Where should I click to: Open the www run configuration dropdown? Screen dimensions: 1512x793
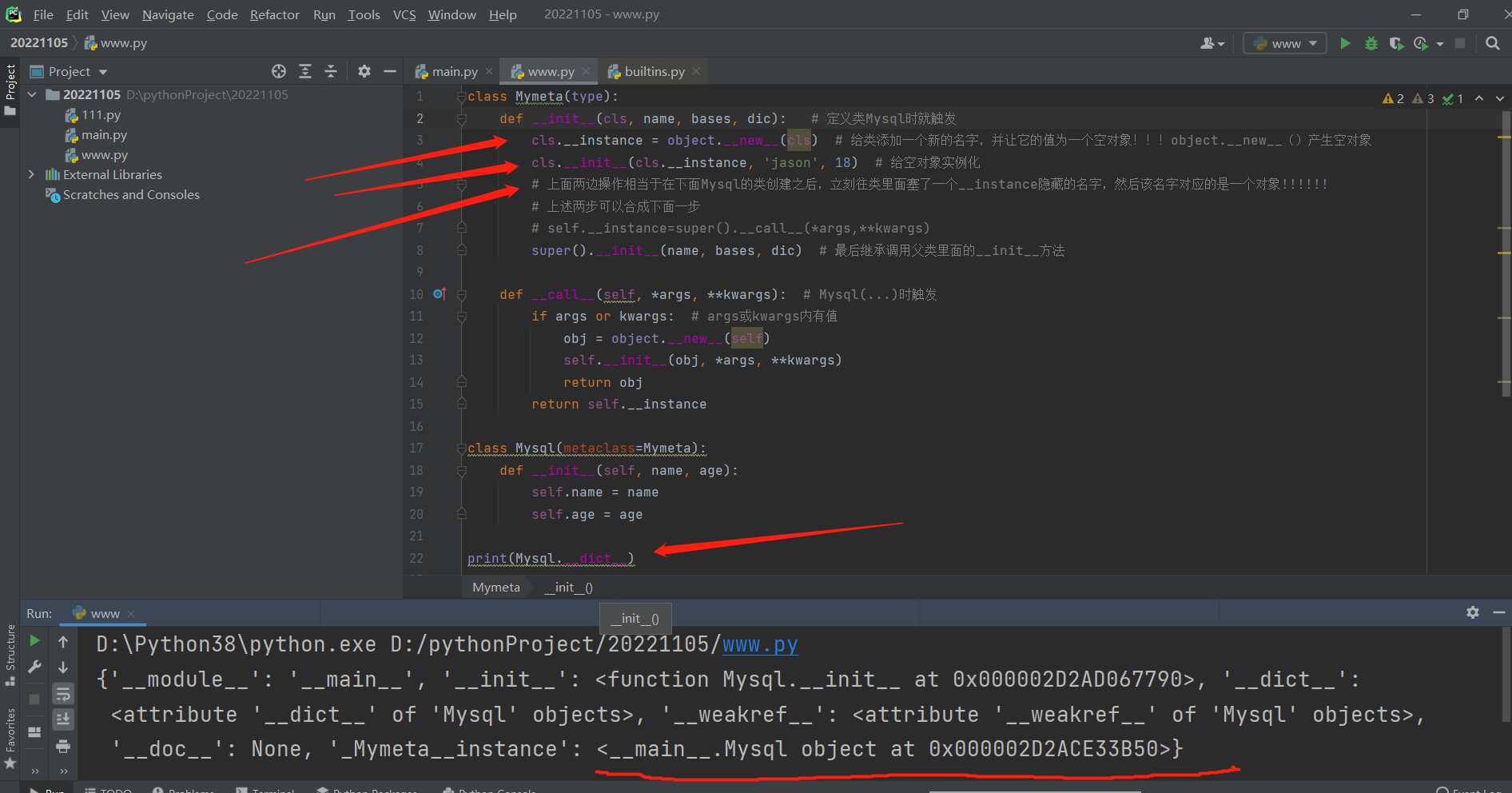(x=1285, y=43)
